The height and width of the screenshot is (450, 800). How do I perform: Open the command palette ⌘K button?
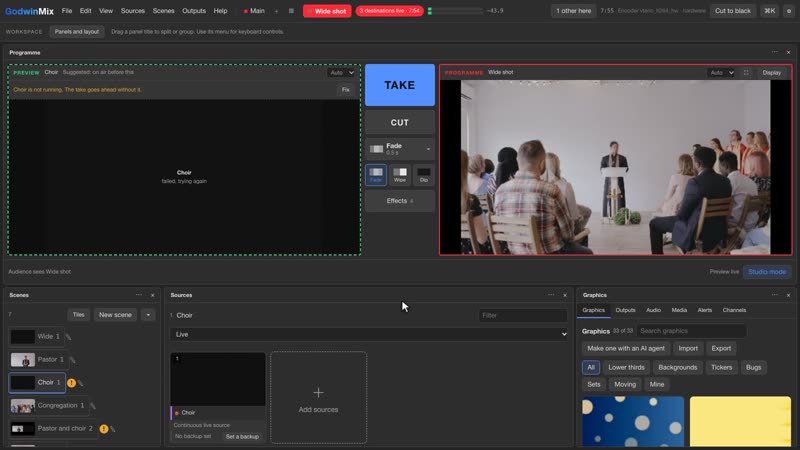(769, 11)
